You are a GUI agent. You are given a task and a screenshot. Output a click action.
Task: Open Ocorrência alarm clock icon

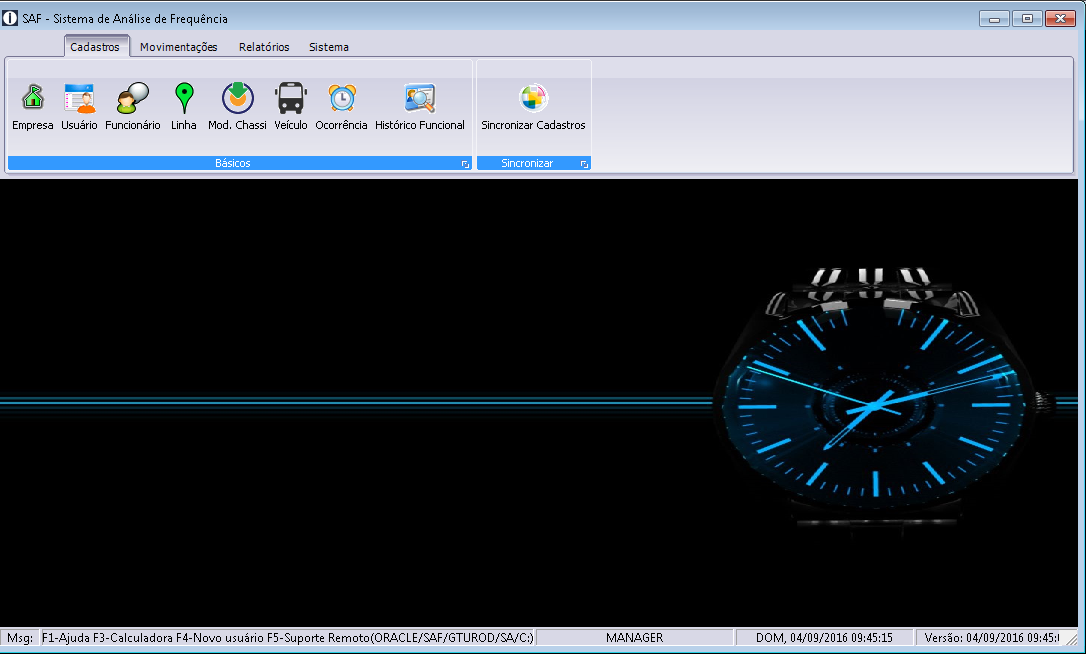click(342, 98)
